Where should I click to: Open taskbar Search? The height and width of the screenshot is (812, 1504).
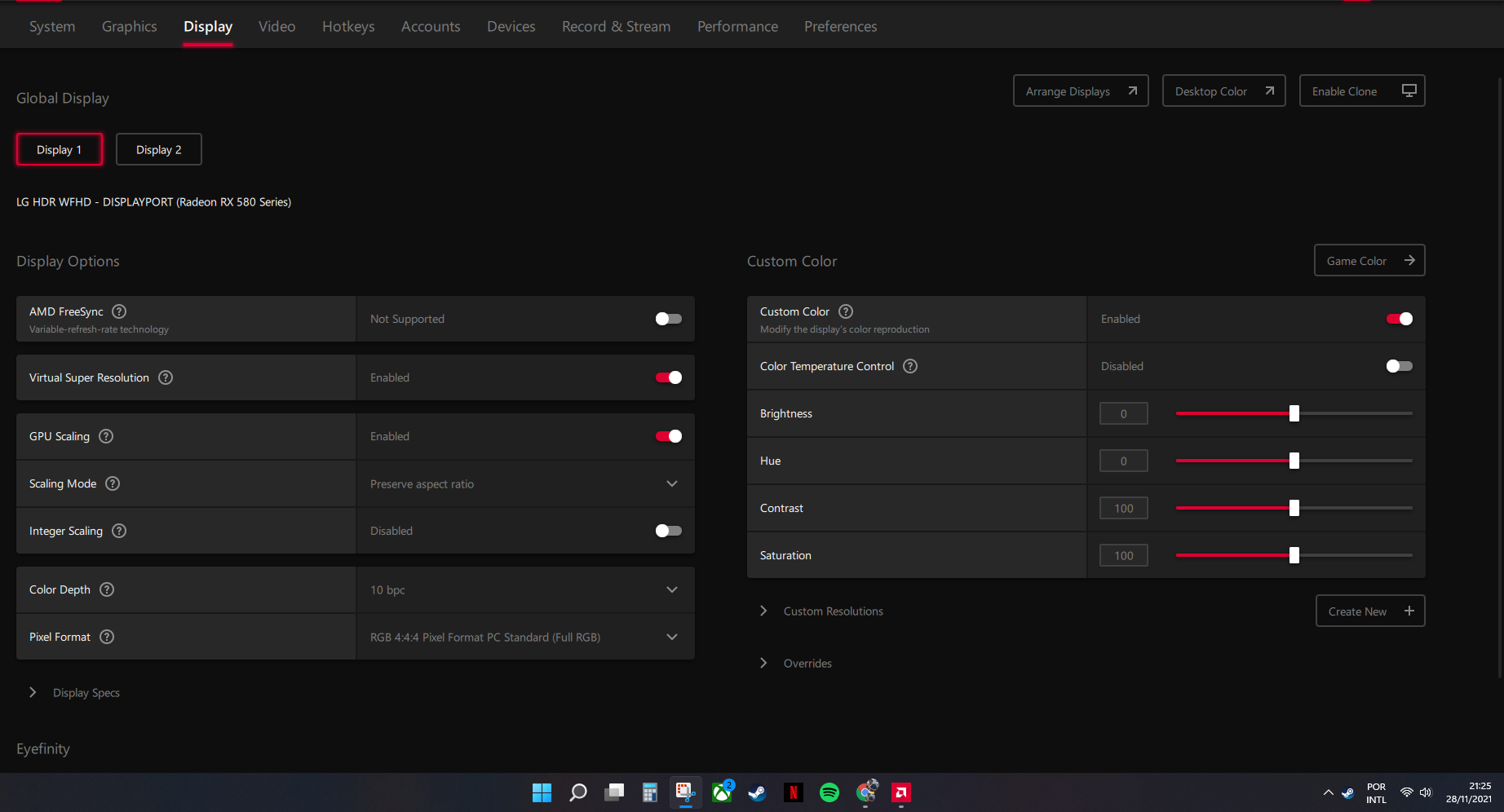point(578,792)
